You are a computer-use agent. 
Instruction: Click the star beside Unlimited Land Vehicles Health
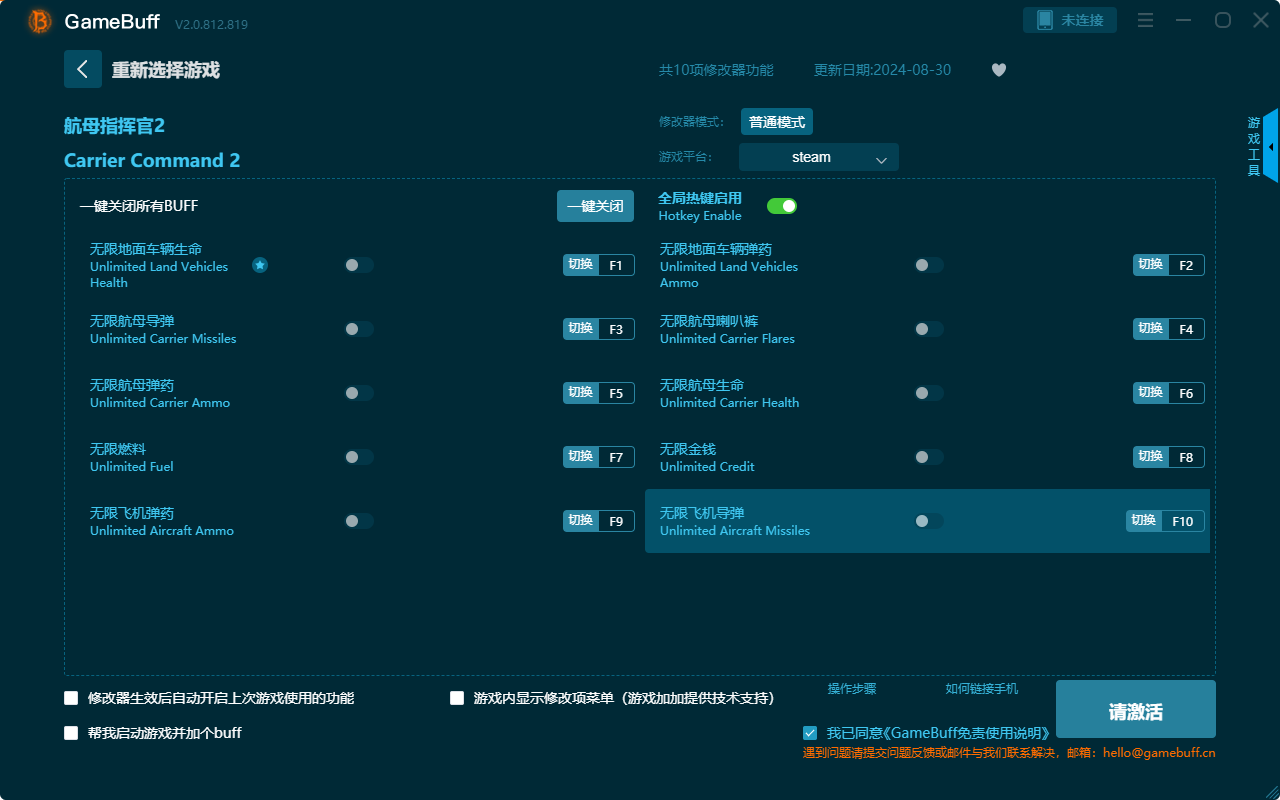tap(260, 265)
